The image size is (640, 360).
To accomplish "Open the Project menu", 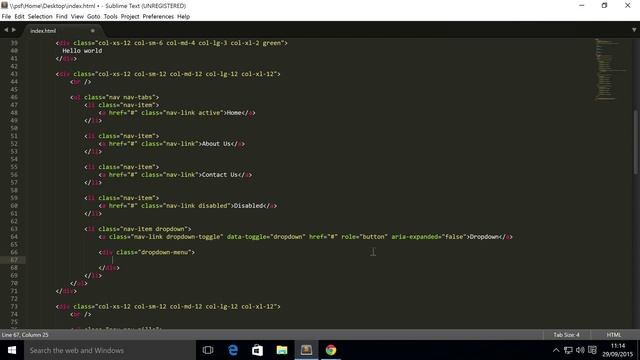I will tap(130, 17).
